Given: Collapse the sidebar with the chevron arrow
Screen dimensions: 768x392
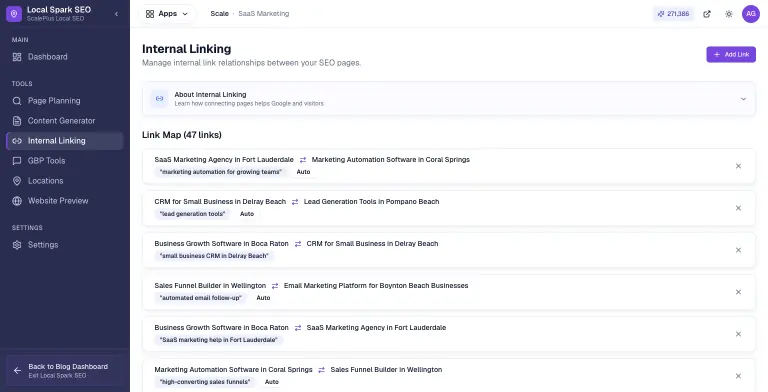Looking at the screenshot, I should point(116,14).
